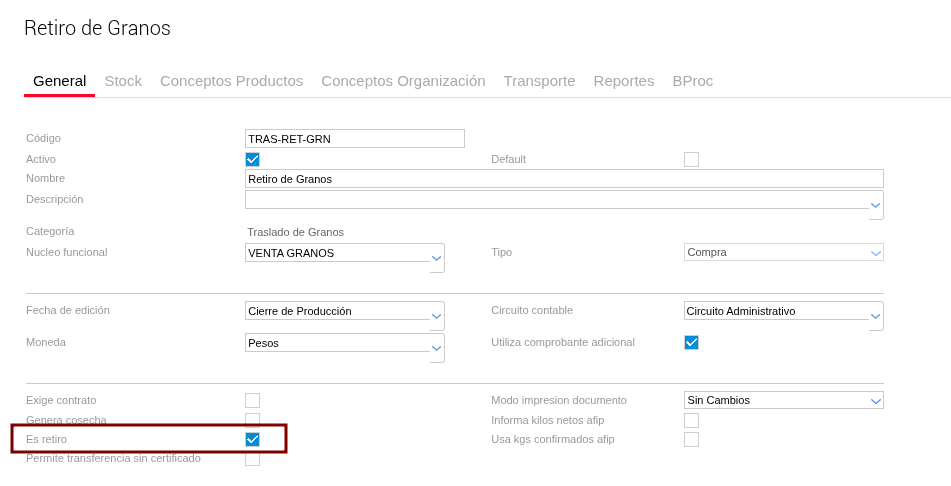Click the Traslado de Granos category text

pyautogui.click(x=295, y=232)
